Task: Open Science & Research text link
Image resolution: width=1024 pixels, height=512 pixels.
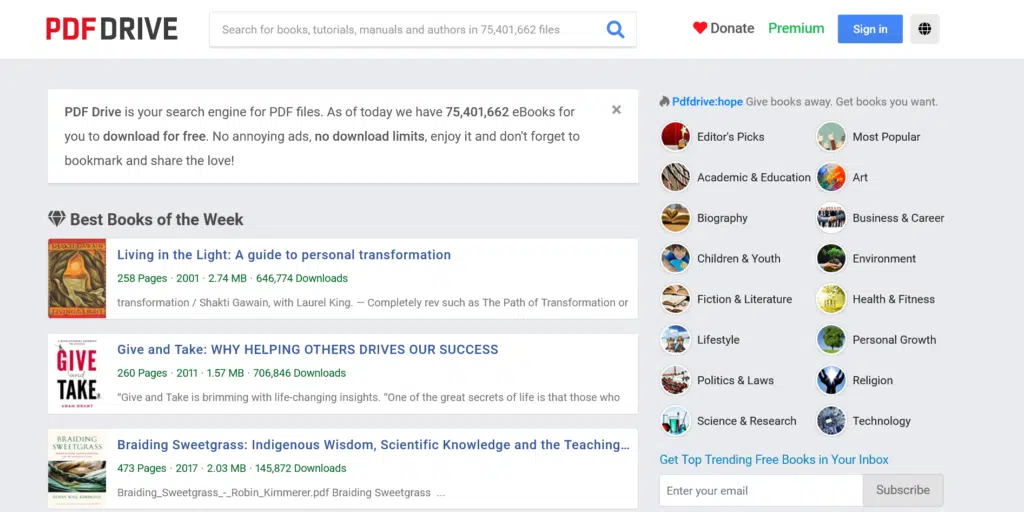Action: (x=746, y=421)
